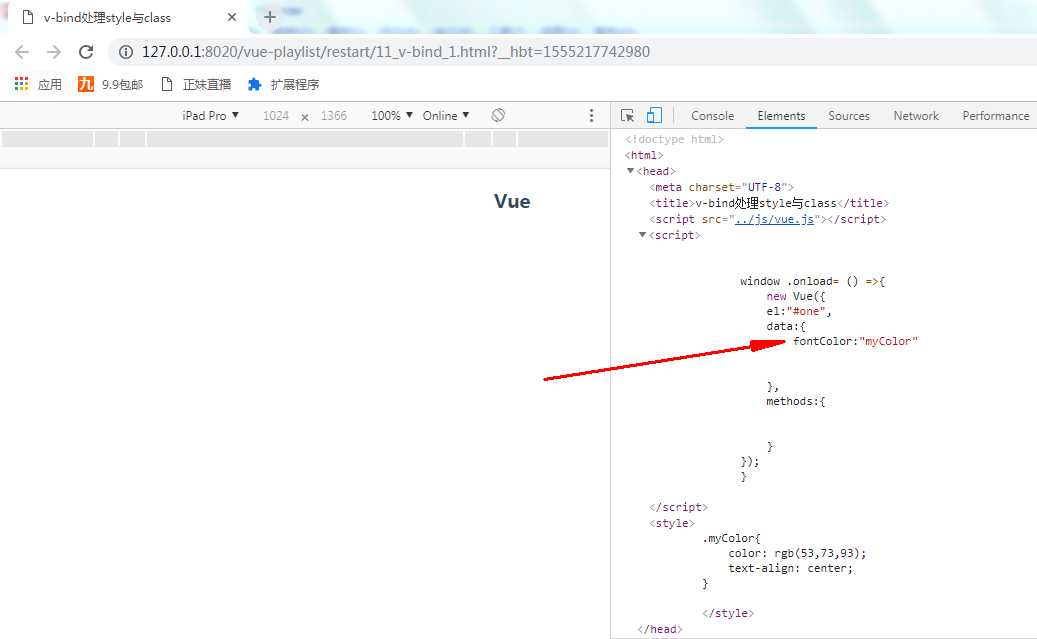Click the color: rgb(53,73,93) line
Image resolution: width=1037 pixels, height=639 pixels.
point(797,553)
